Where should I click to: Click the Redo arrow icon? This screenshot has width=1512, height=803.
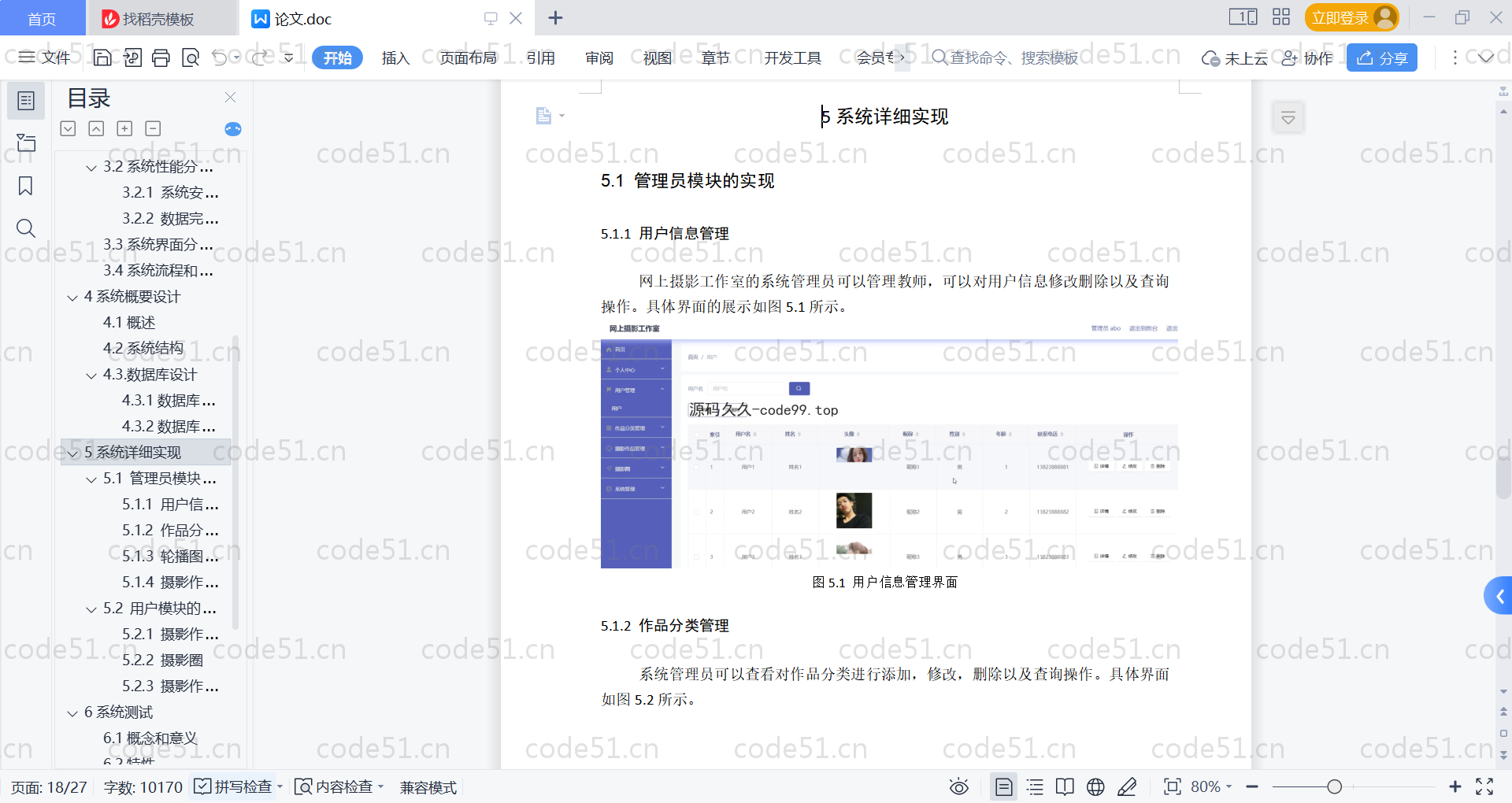pos(259,57)
